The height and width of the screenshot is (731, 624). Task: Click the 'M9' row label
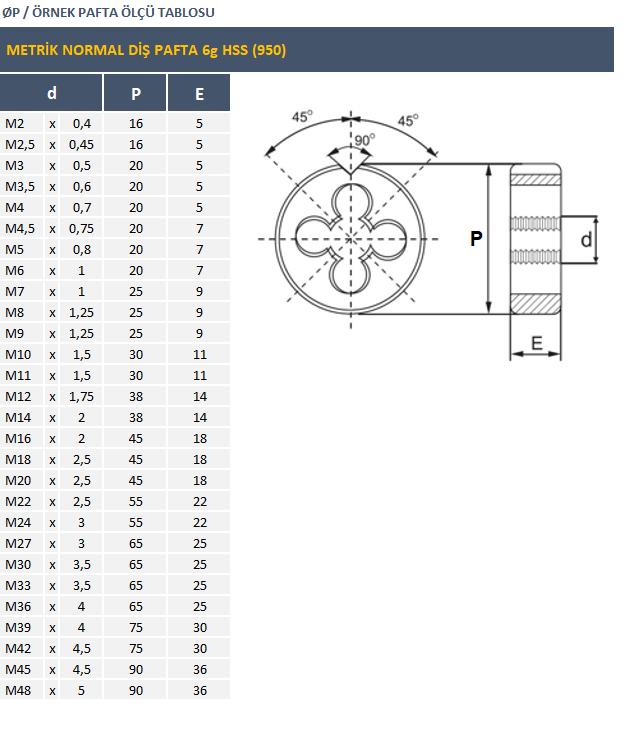(14, 333)
